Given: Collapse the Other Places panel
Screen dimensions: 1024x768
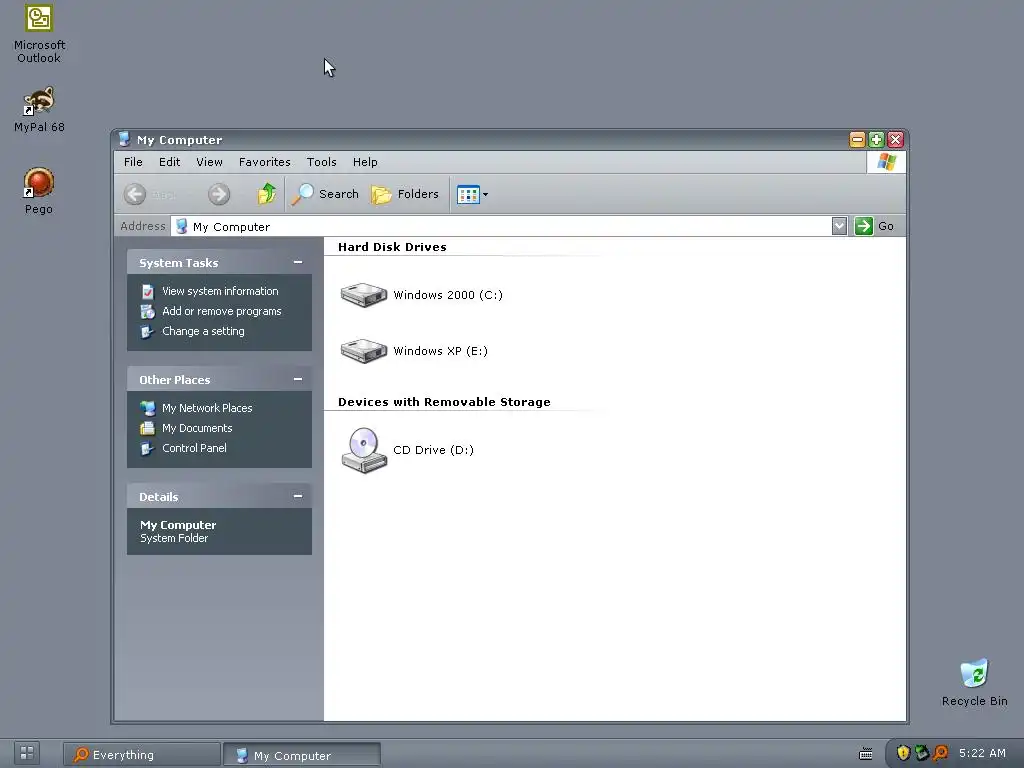Looking at the screenshot, I should click(x=298, y=379).
